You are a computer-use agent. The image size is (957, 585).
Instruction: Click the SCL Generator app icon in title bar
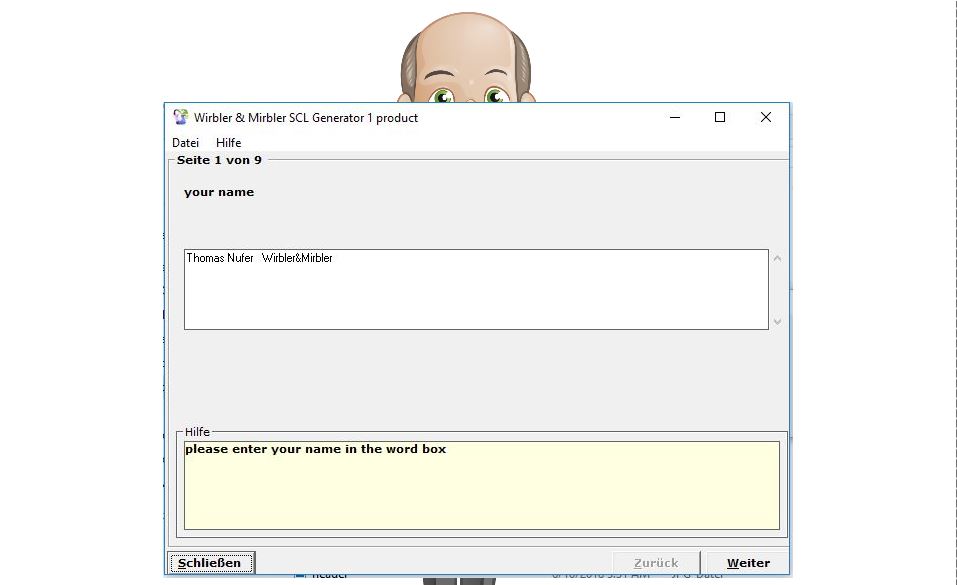[x=180, y=117]
